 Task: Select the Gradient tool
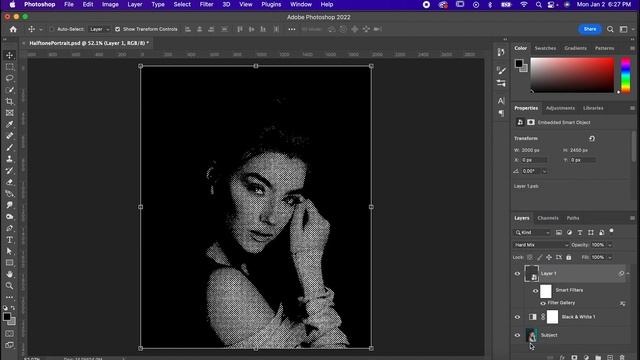point(10,193)
